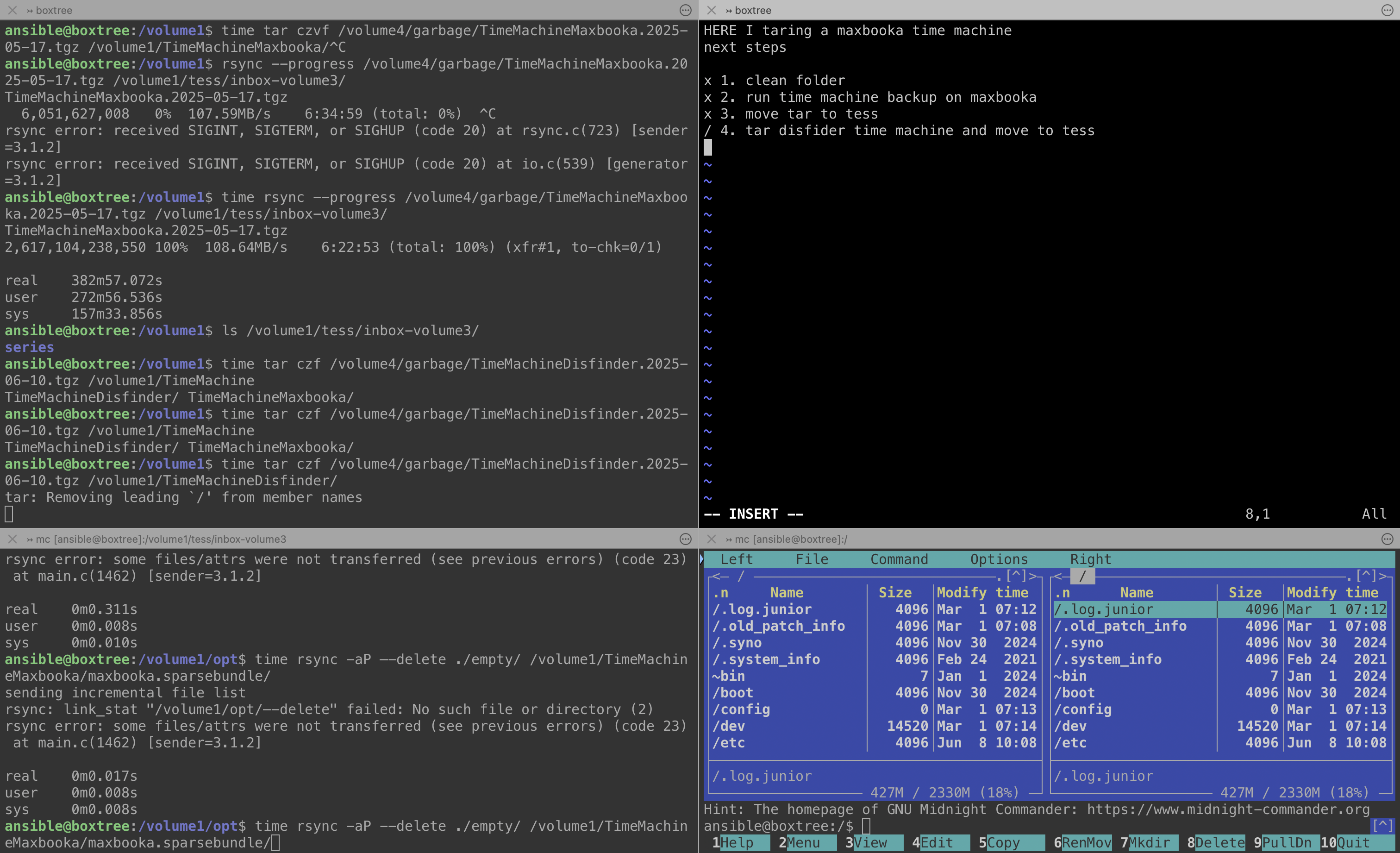Open the Command menu in Midnight Commander
The image size is (1400, 853).
click(x=899, y=559)
